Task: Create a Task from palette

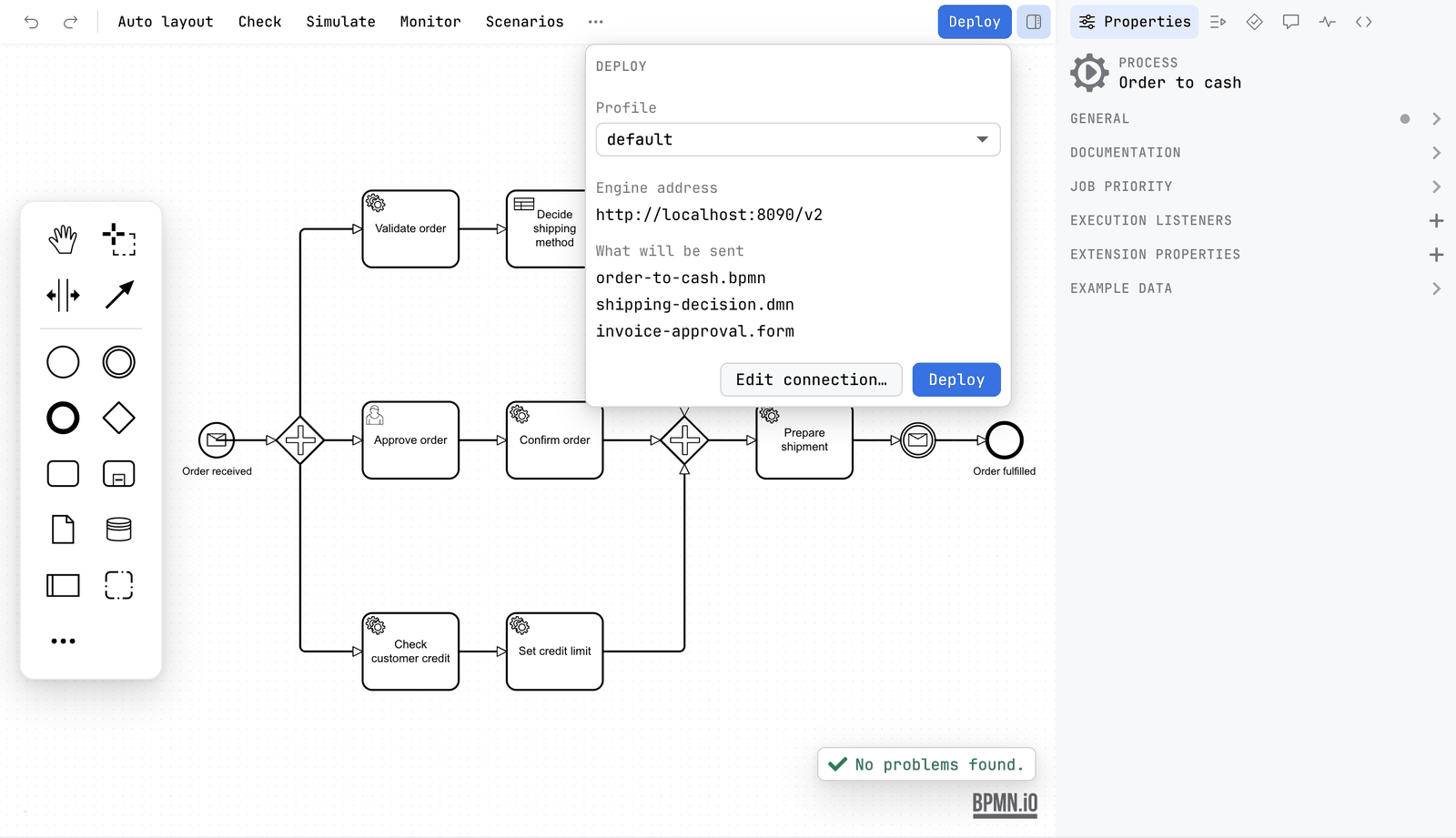Action: 63,474
